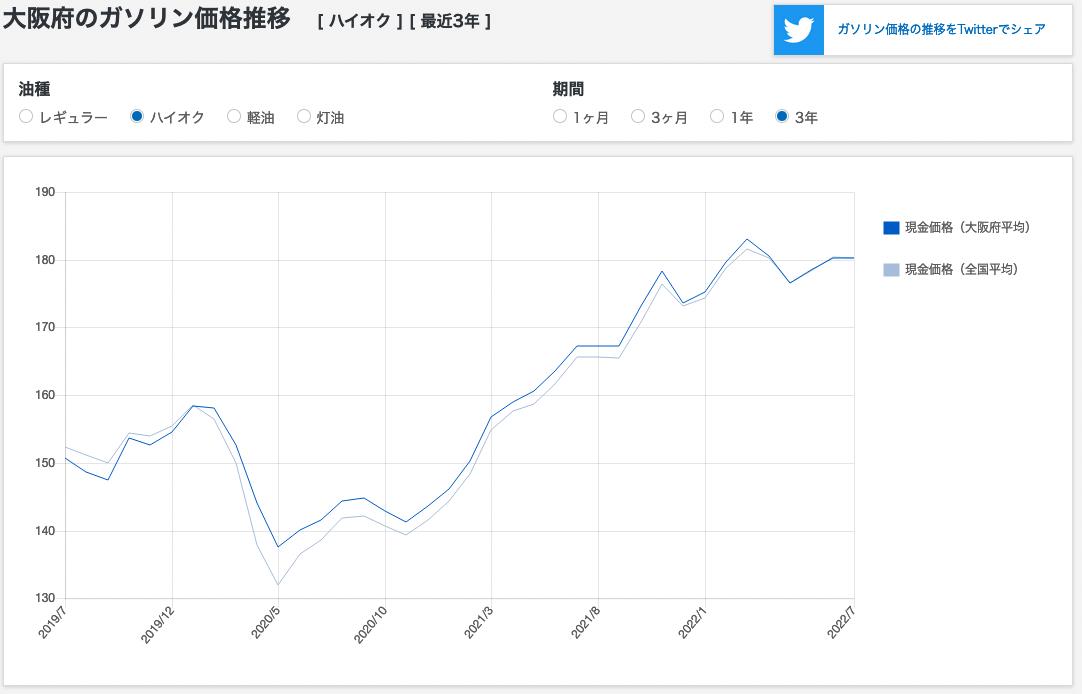The width and height of the screenshot is (1082, 694).
Task: Click the chart low point near 2020/5
Action: pos(278,547)
